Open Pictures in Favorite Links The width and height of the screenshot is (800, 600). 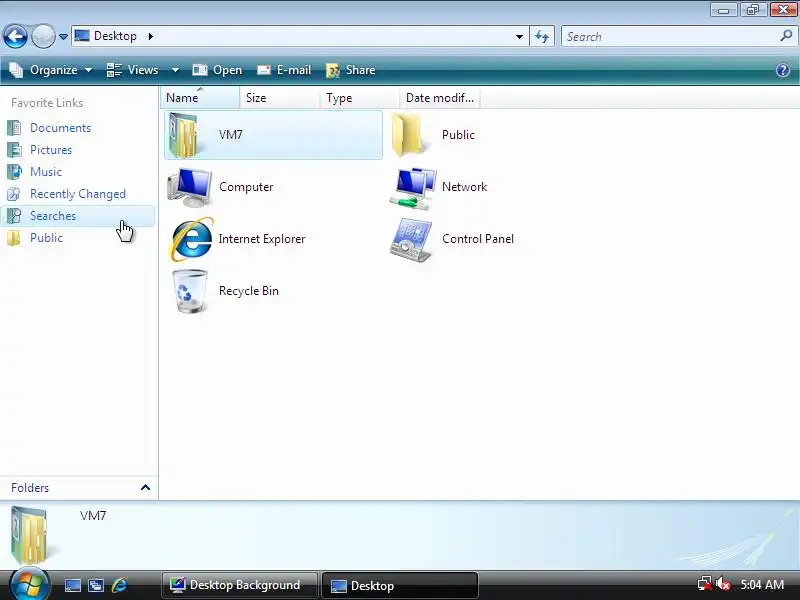pyautogui.click(x=51, y=150)
